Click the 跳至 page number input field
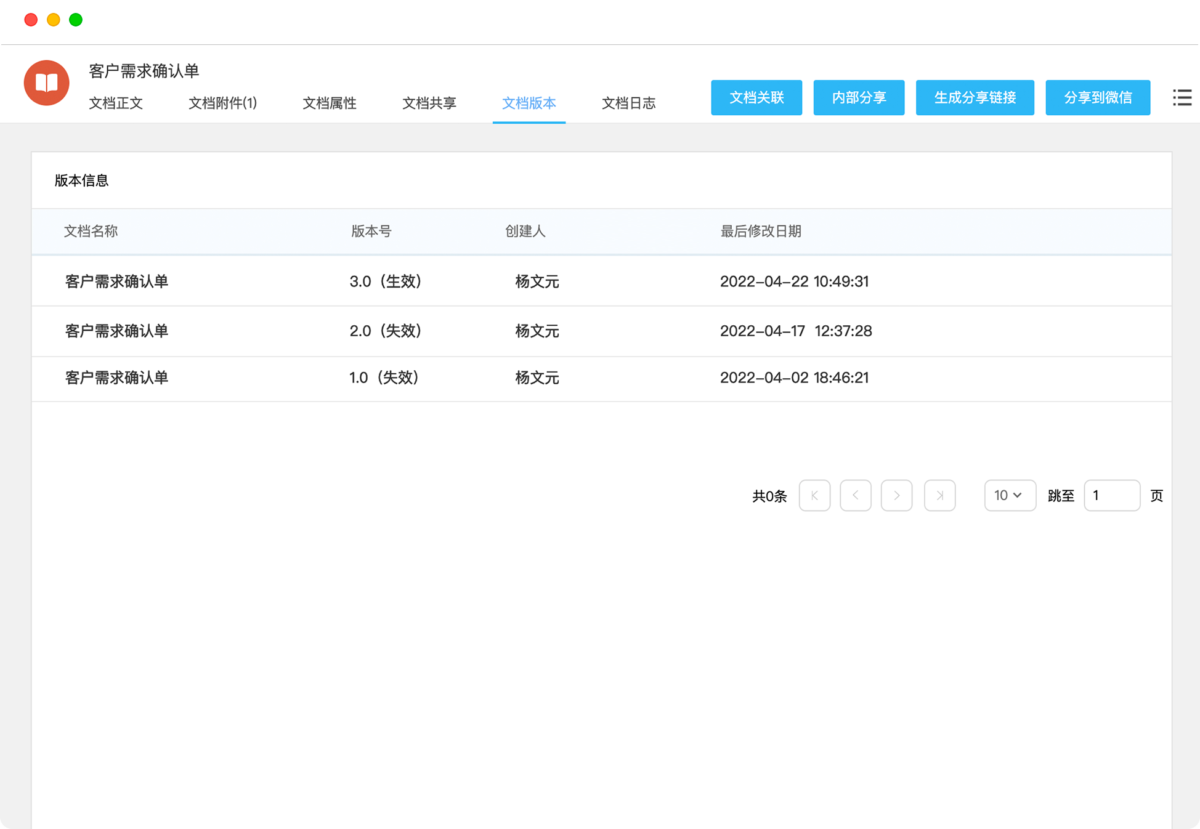This screenshot has width=1200, height=829. click(x=1112, y=495)
